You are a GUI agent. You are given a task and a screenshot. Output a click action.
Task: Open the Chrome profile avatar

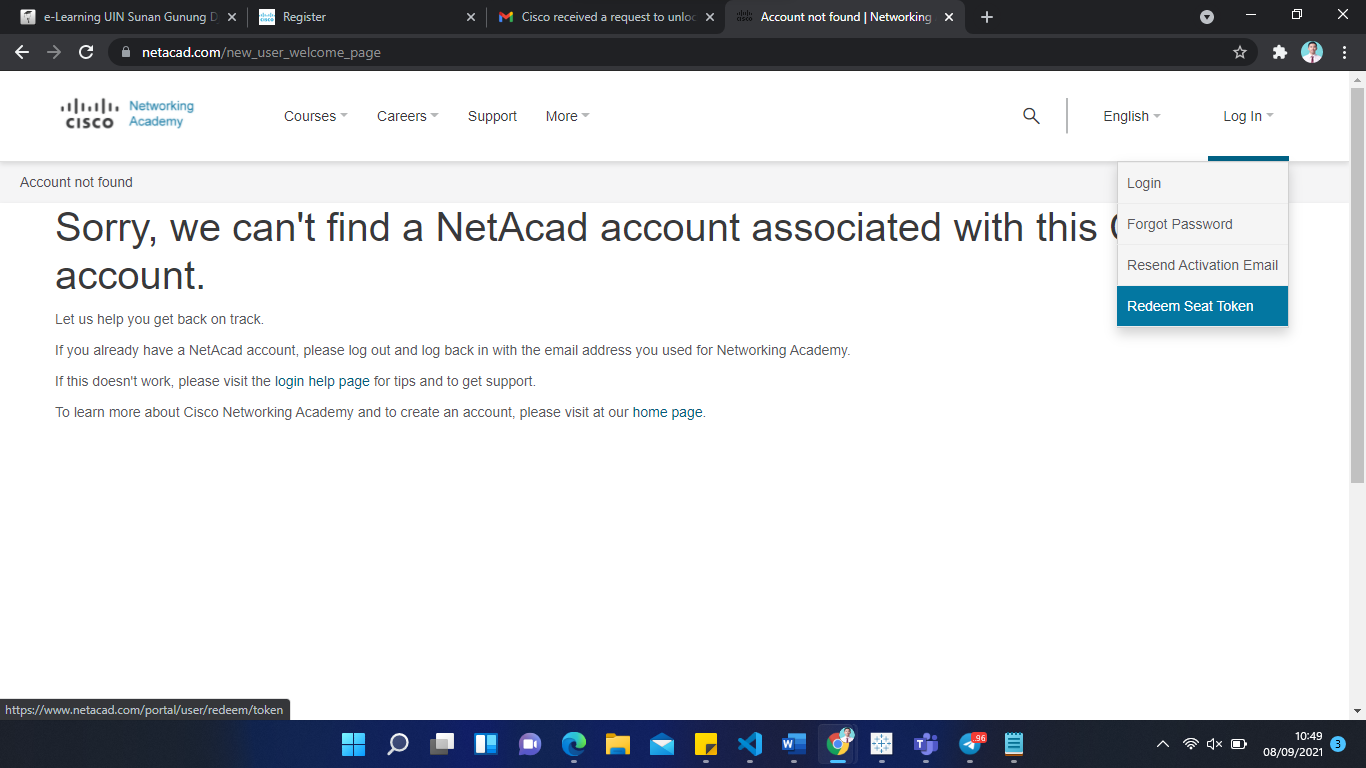(1312, 52)
